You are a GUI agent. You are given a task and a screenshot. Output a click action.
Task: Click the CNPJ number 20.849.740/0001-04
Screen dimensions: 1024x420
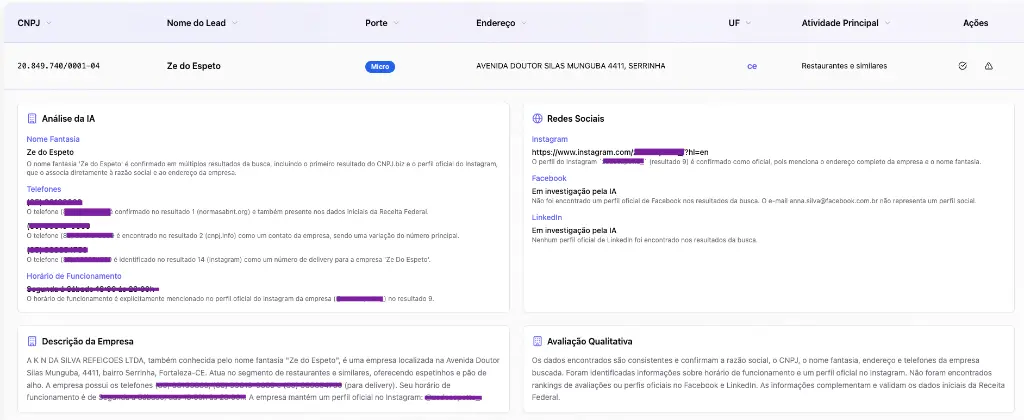pyautogui.click(x=58, y=66)
